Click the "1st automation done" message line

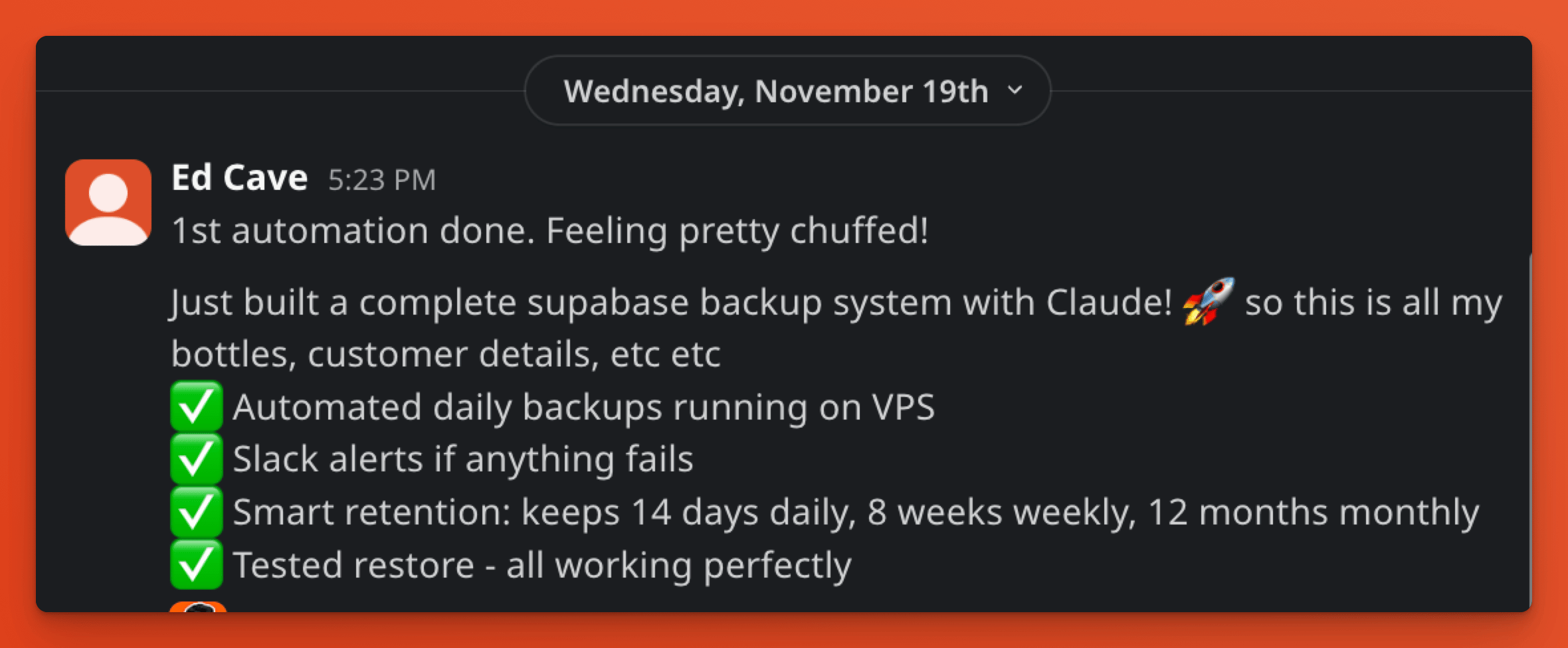(x=549, y=231)
